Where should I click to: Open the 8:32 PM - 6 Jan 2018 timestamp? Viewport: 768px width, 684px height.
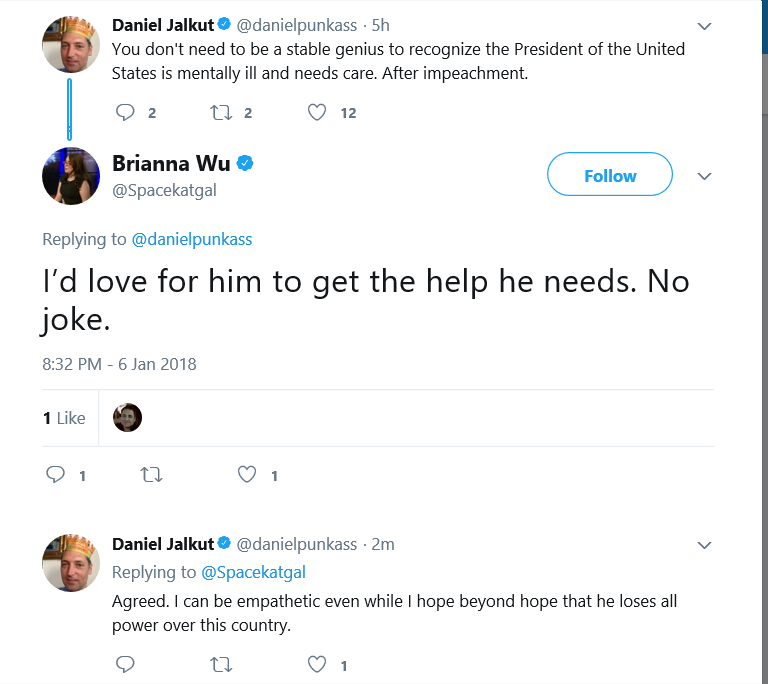click(x=119, y=364)
